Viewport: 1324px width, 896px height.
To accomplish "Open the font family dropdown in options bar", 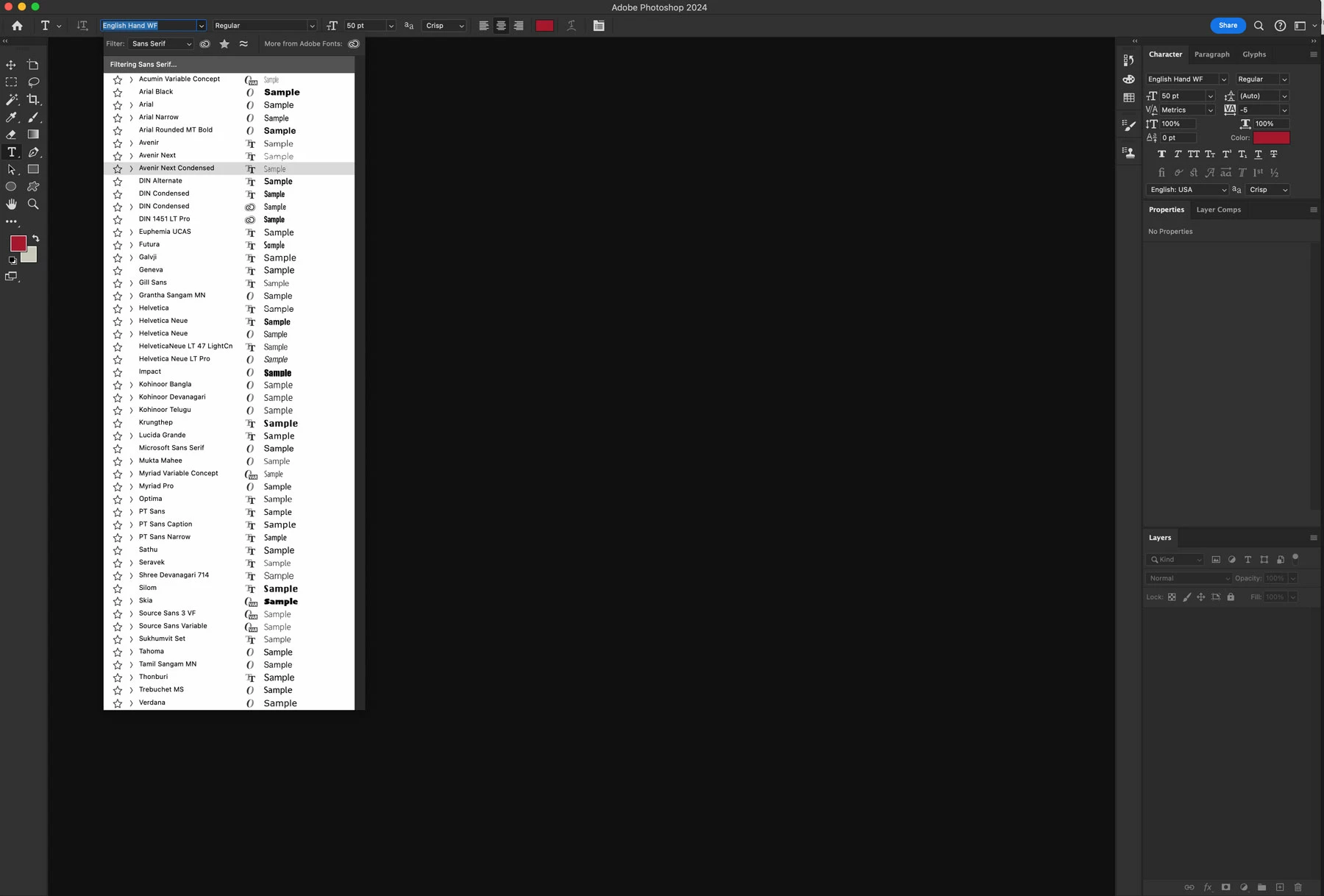I will pos(201,26).
